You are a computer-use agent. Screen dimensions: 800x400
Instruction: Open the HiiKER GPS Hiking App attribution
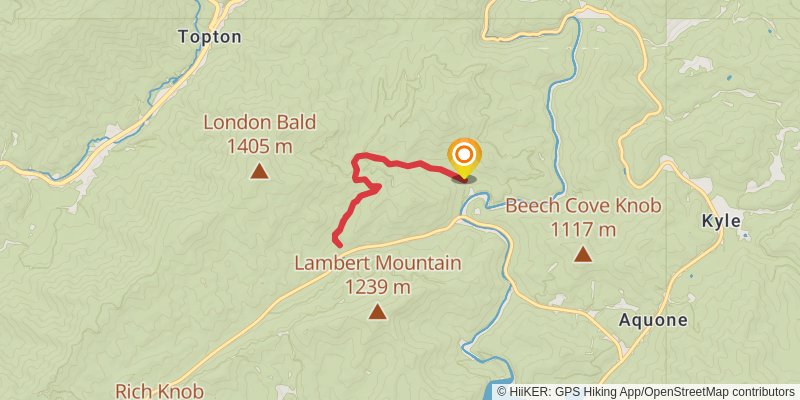pos(568,392)
